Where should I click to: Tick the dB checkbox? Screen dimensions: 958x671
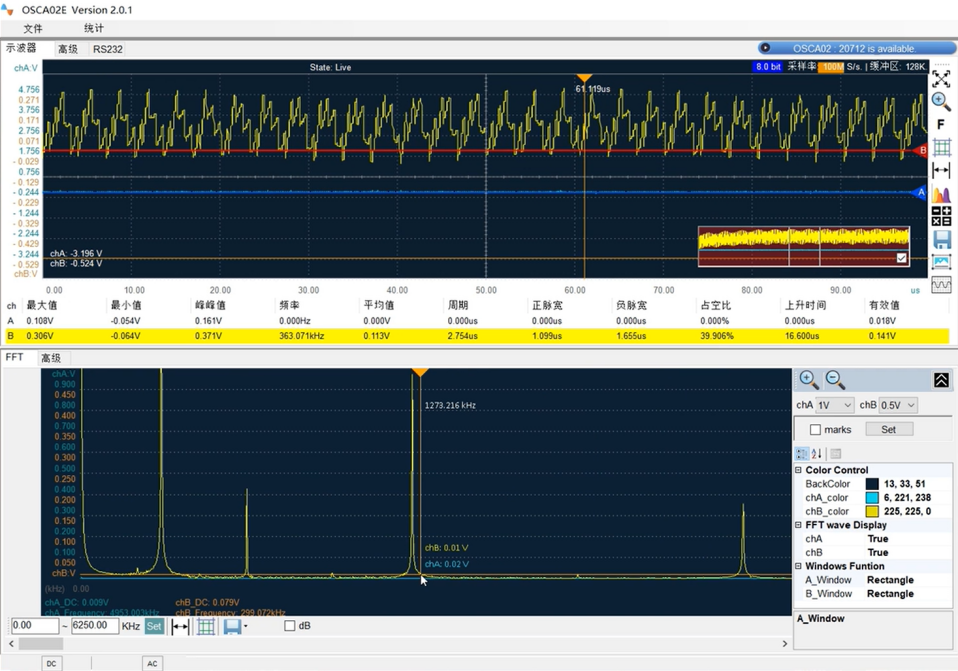click(x=290, y=626)
